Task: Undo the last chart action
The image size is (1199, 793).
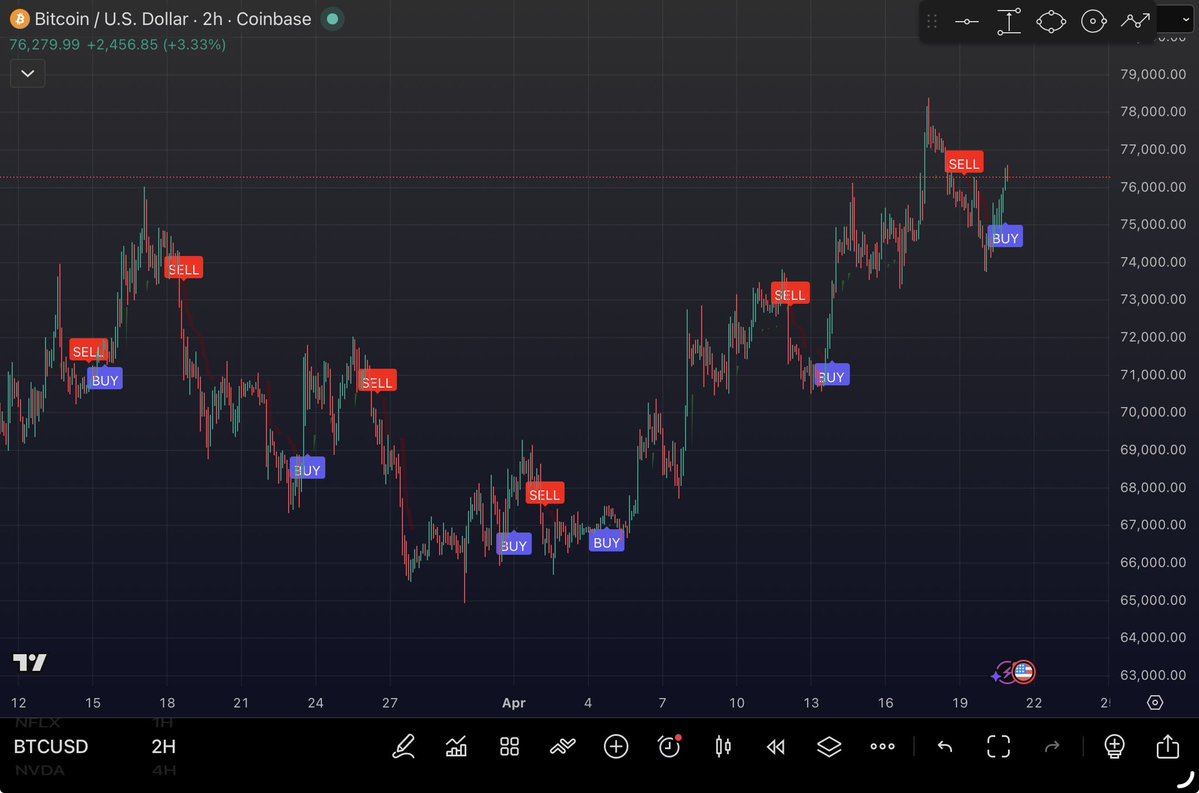Action: 945,746
